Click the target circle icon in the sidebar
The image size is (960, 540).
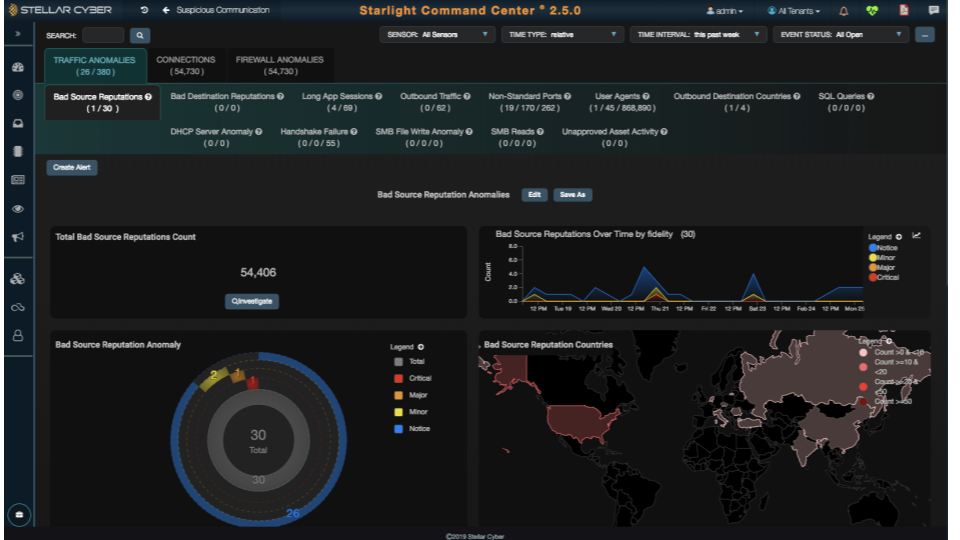pos(18,95)
